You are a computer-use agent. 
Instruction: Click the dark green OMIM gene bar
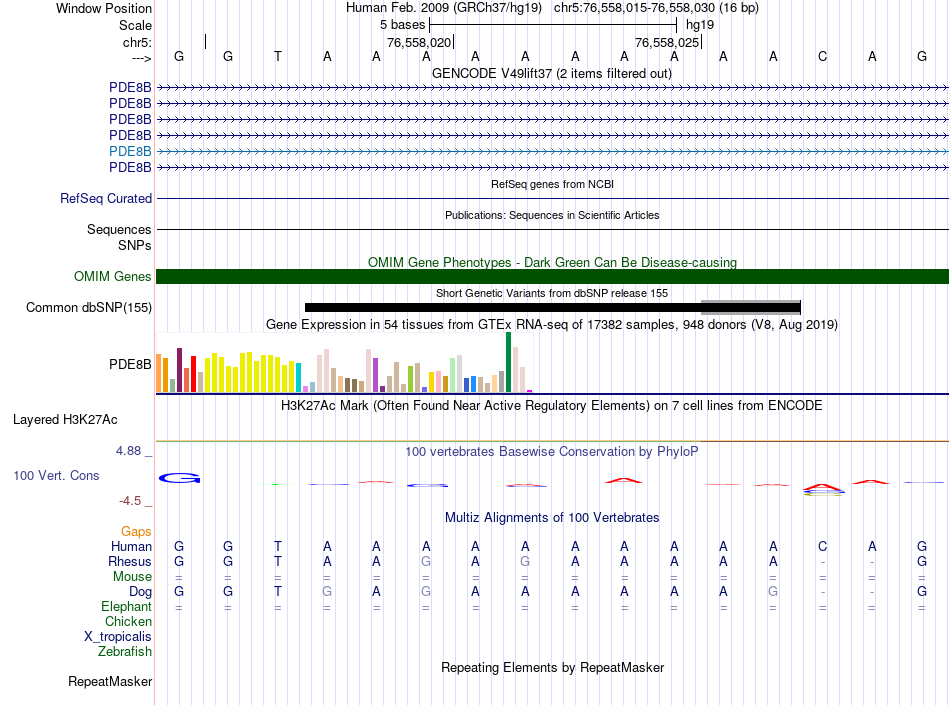(x=552, y=277)
